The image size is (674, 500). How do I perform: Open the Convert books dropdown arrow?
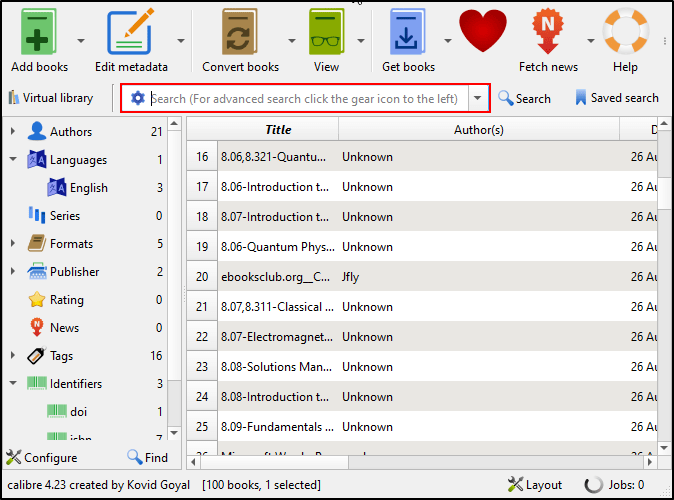pos(292,41)
